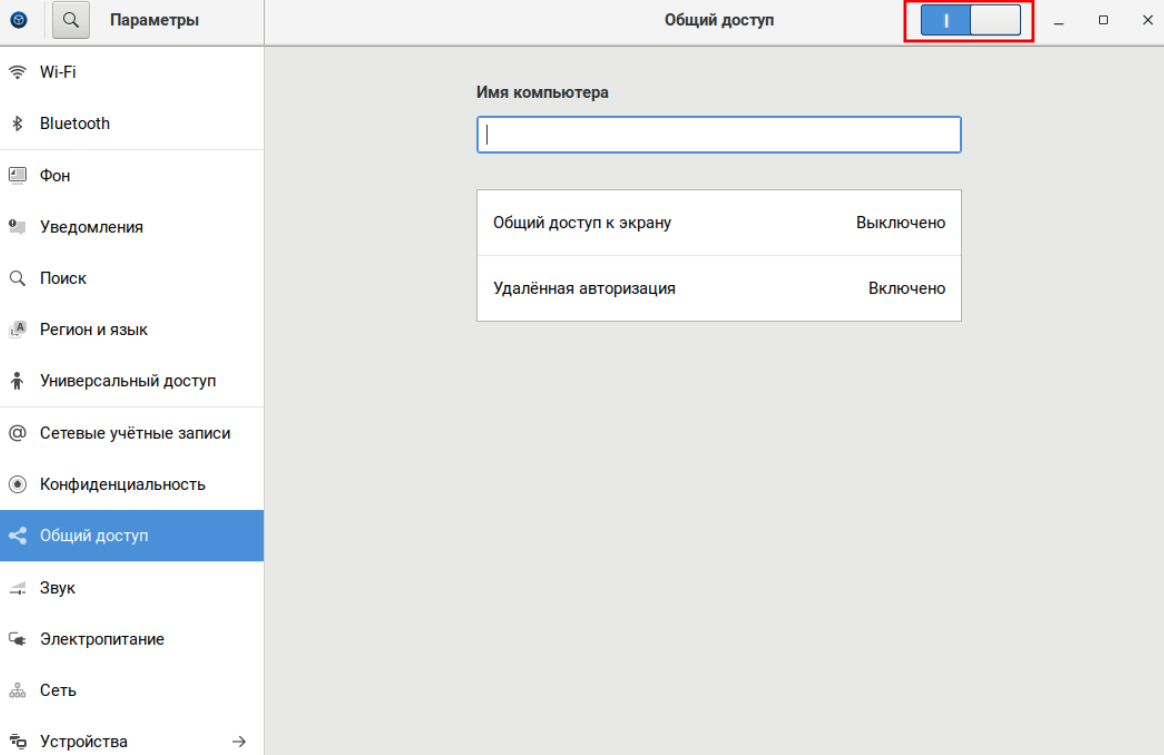
Task: Go to Конфиденциальность privacy settings
Action: coord(122,484)
